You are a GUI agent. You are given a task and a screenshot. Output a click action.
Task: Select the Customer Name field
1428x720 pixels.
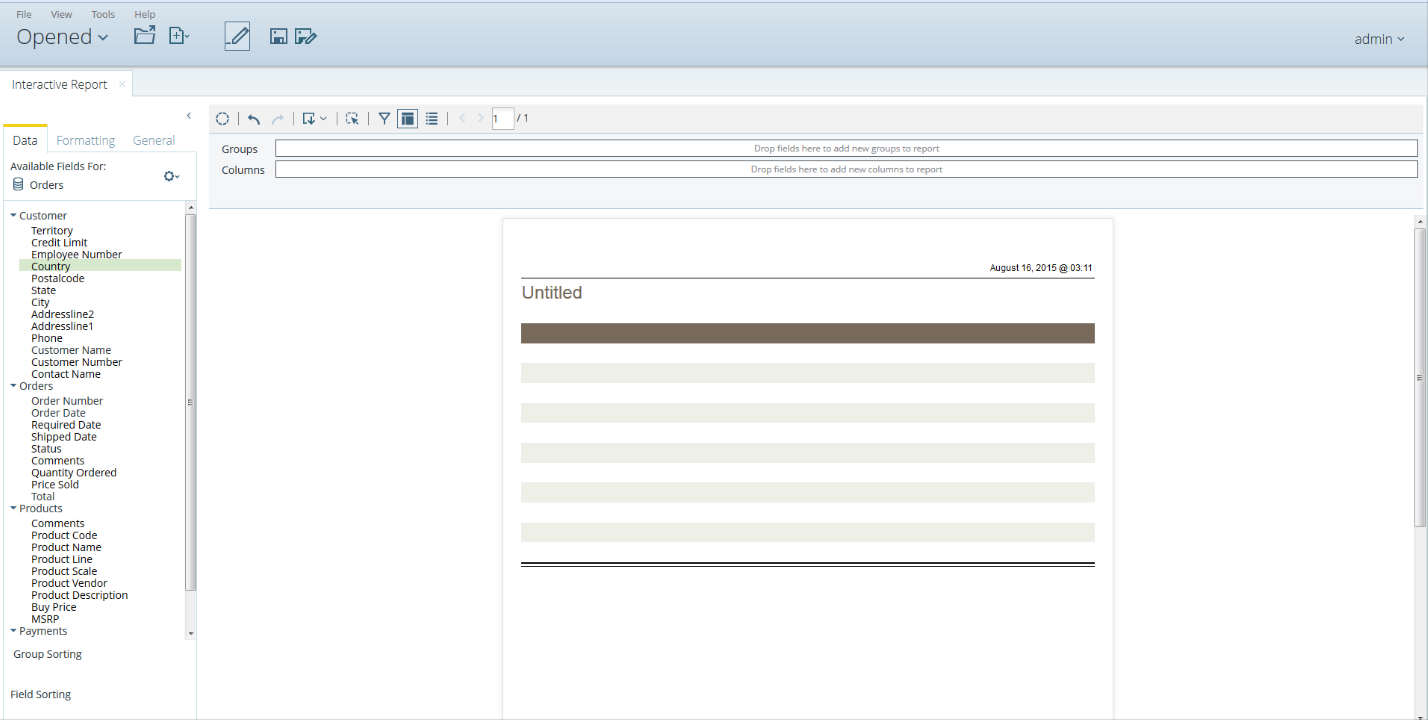[x=71, y=350]
